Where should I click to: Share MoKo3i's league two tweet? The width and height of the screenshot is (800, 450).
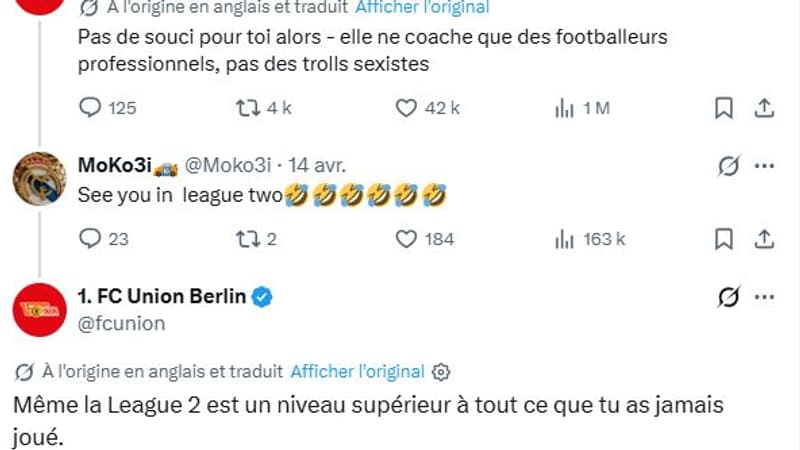click(763, 239)
